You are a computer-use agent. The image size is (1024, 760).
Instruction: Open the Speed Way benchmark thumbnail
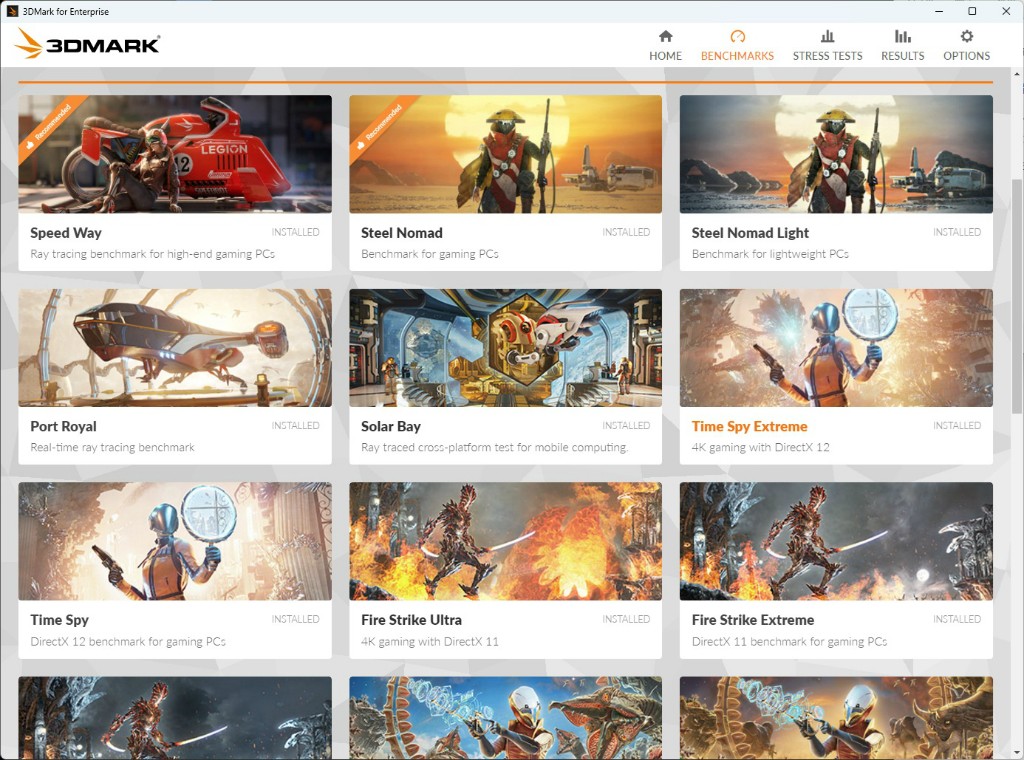(175, 154)
